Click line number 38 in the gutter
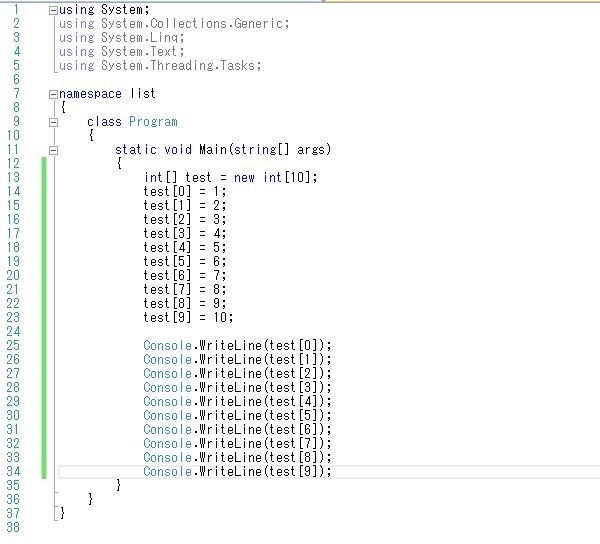 13,527
